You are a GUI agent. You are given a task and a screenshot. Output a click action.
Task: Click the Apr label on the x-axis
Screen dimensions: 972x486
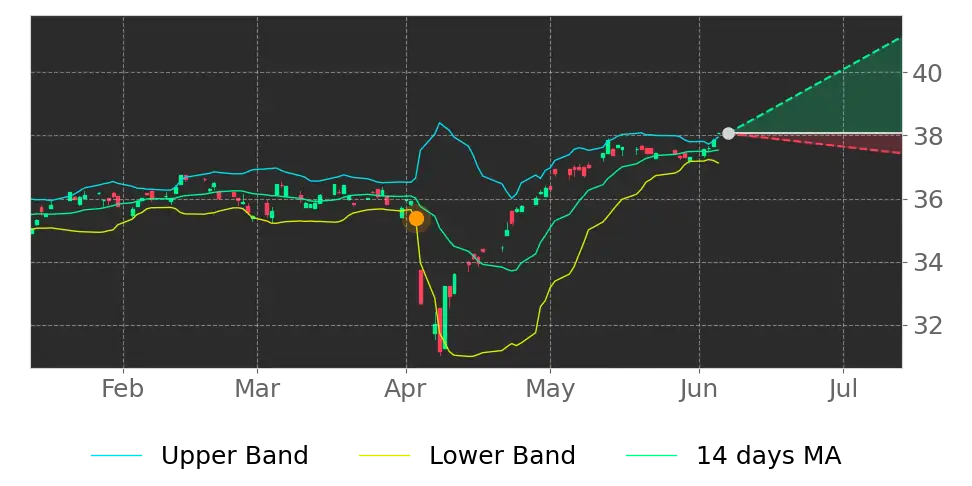(406, 391)
